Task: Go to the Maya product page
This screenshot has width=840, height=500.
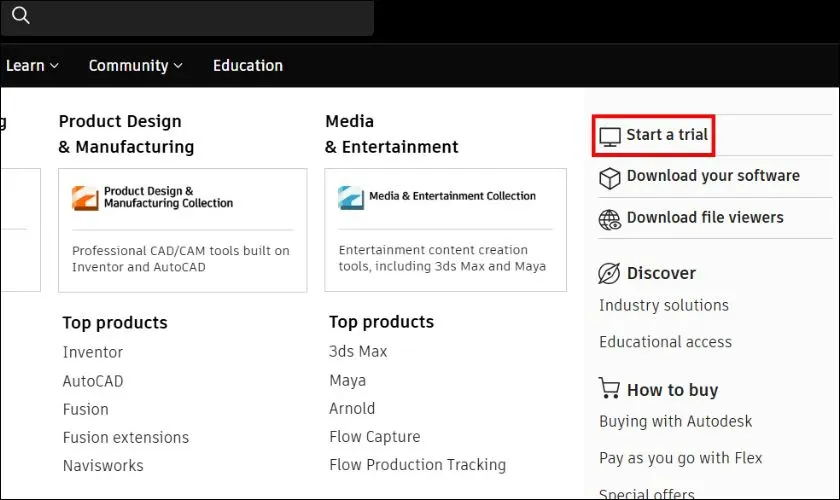Action: point(347,380)
